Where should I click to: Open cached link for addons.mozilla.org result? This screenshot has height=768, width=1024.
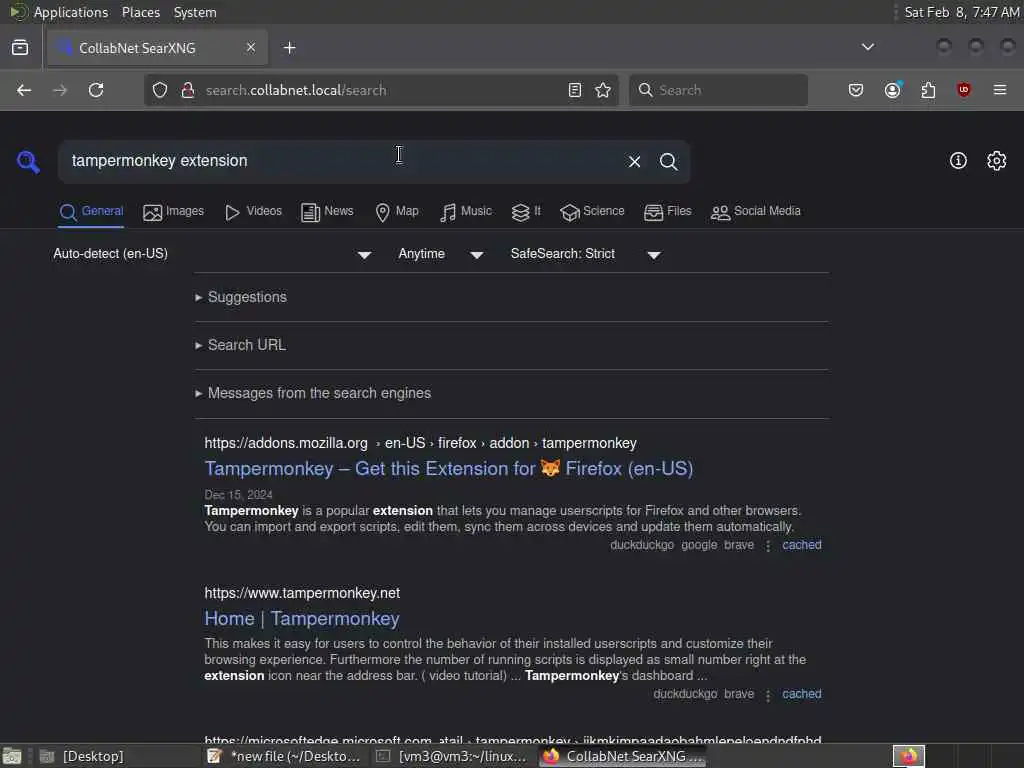802,545
